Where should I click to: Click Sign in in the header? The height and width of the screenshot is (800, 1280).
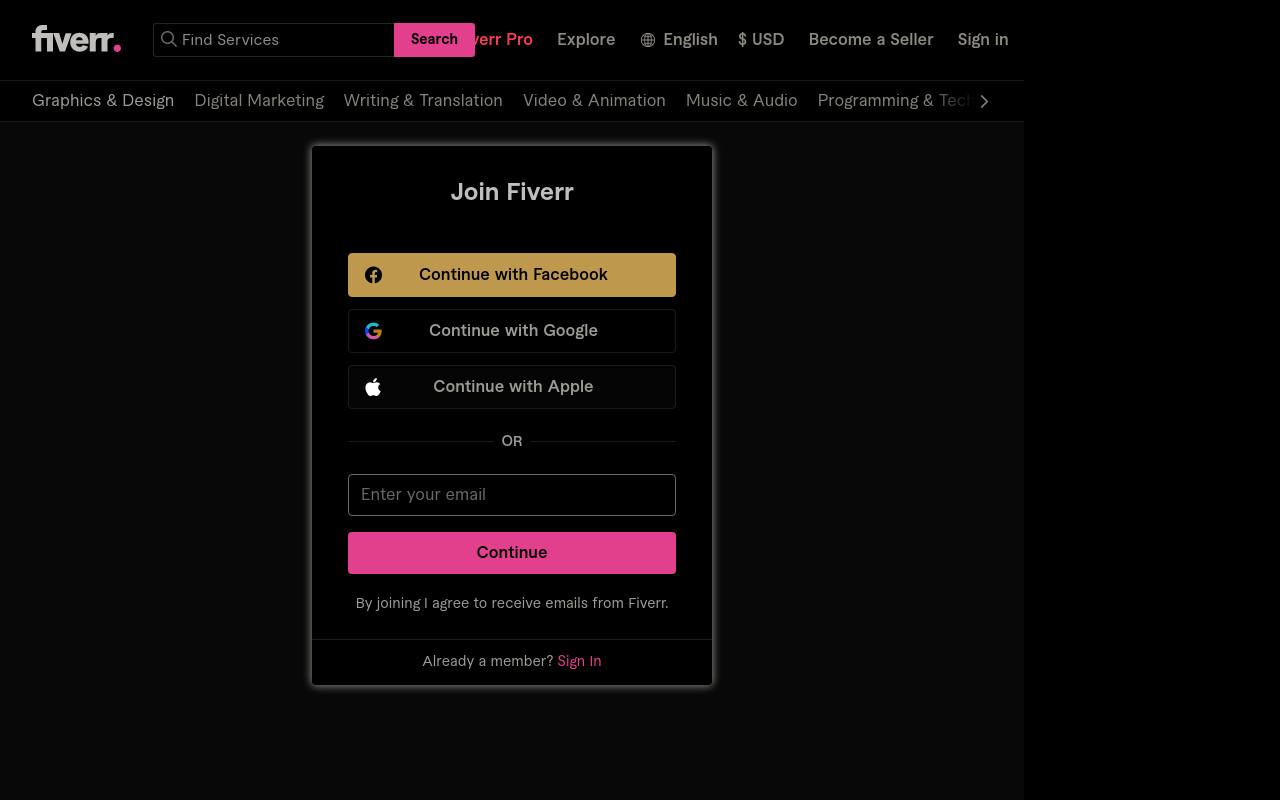click(983, 40)
